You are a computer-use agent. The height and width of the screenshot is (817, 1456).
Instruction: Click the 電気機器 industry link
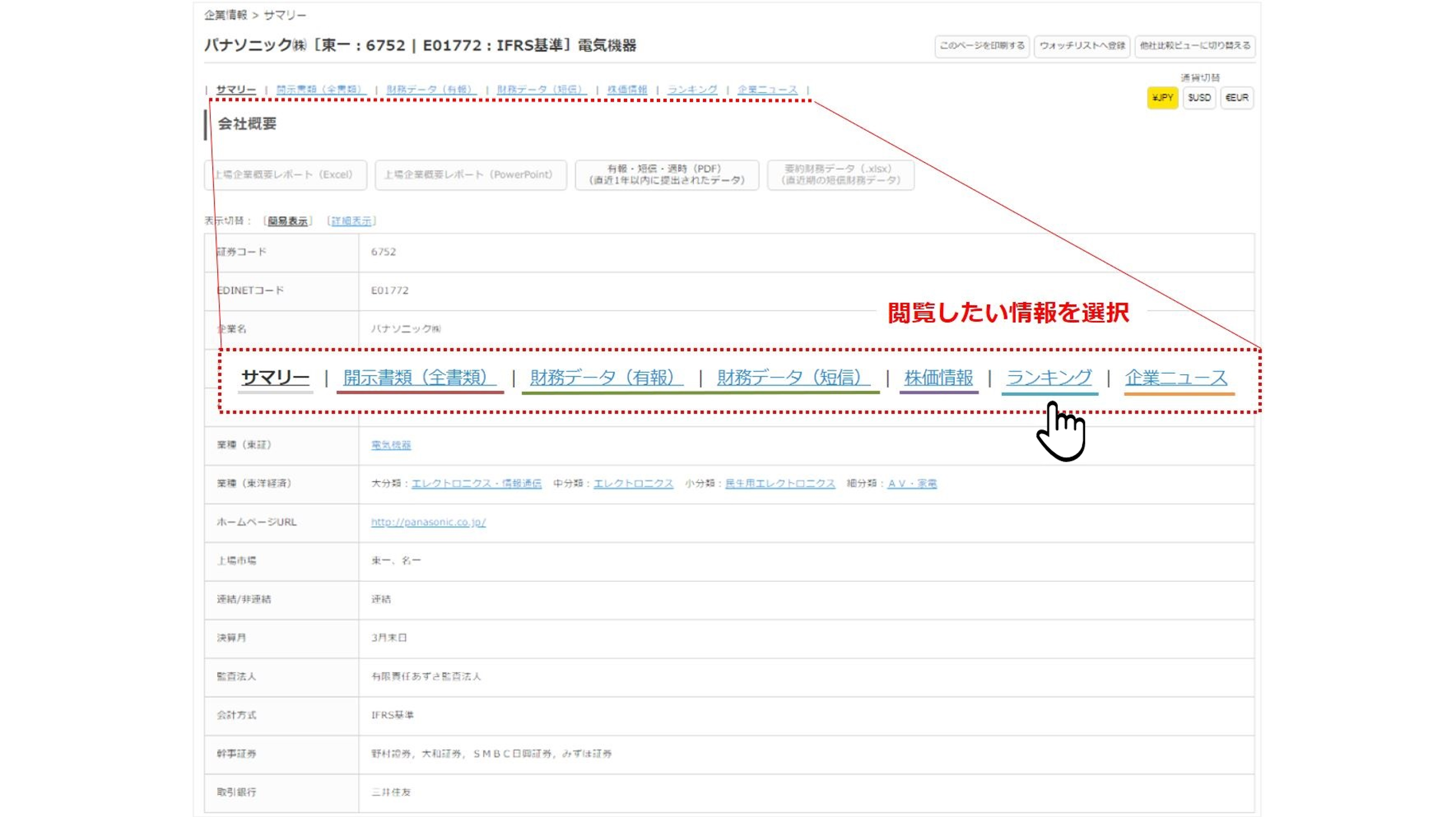(390, 445)
